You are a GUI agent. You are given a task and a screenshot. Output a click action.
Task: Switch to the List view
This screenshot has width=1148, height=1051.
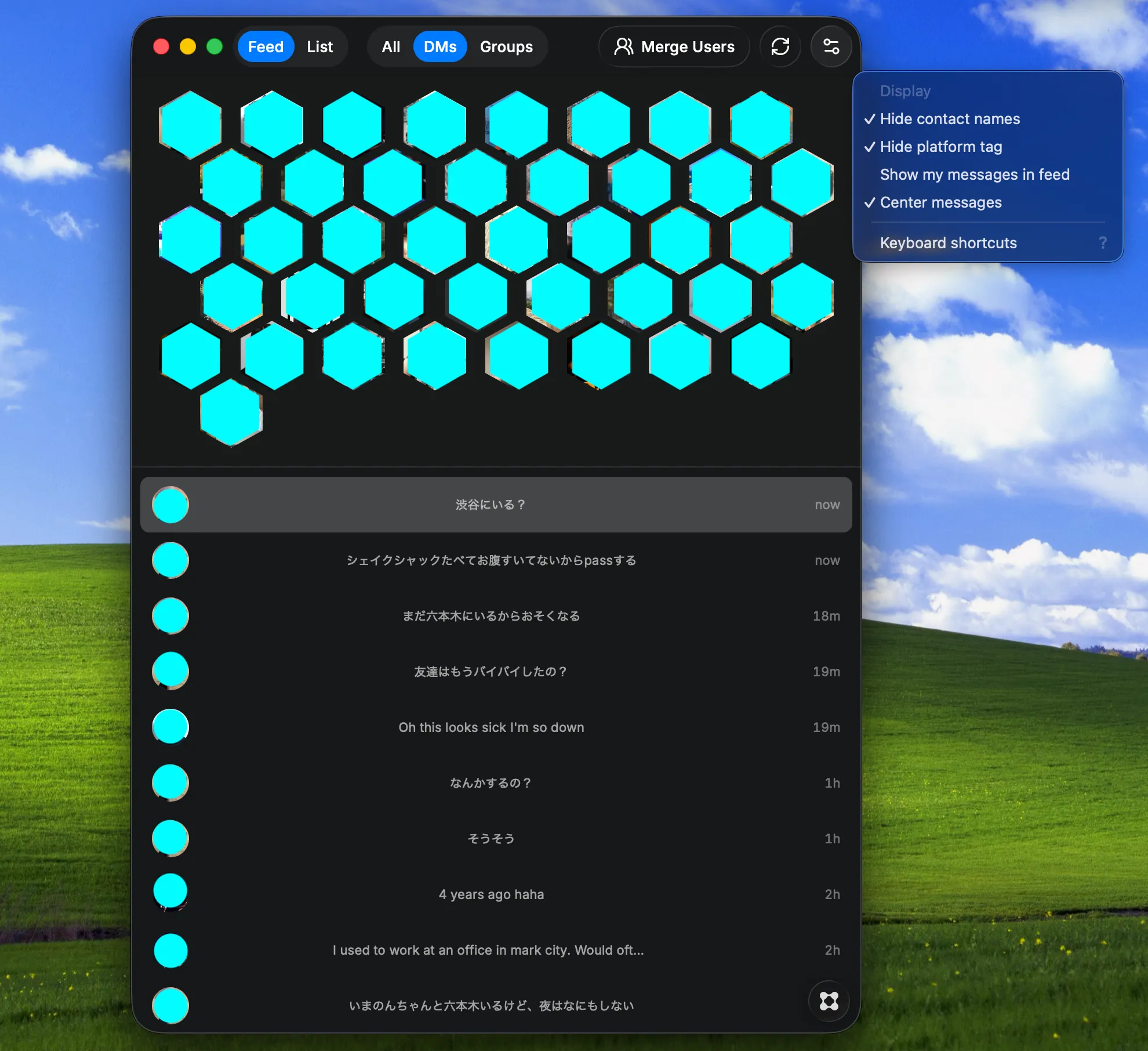tap(320, 46)
